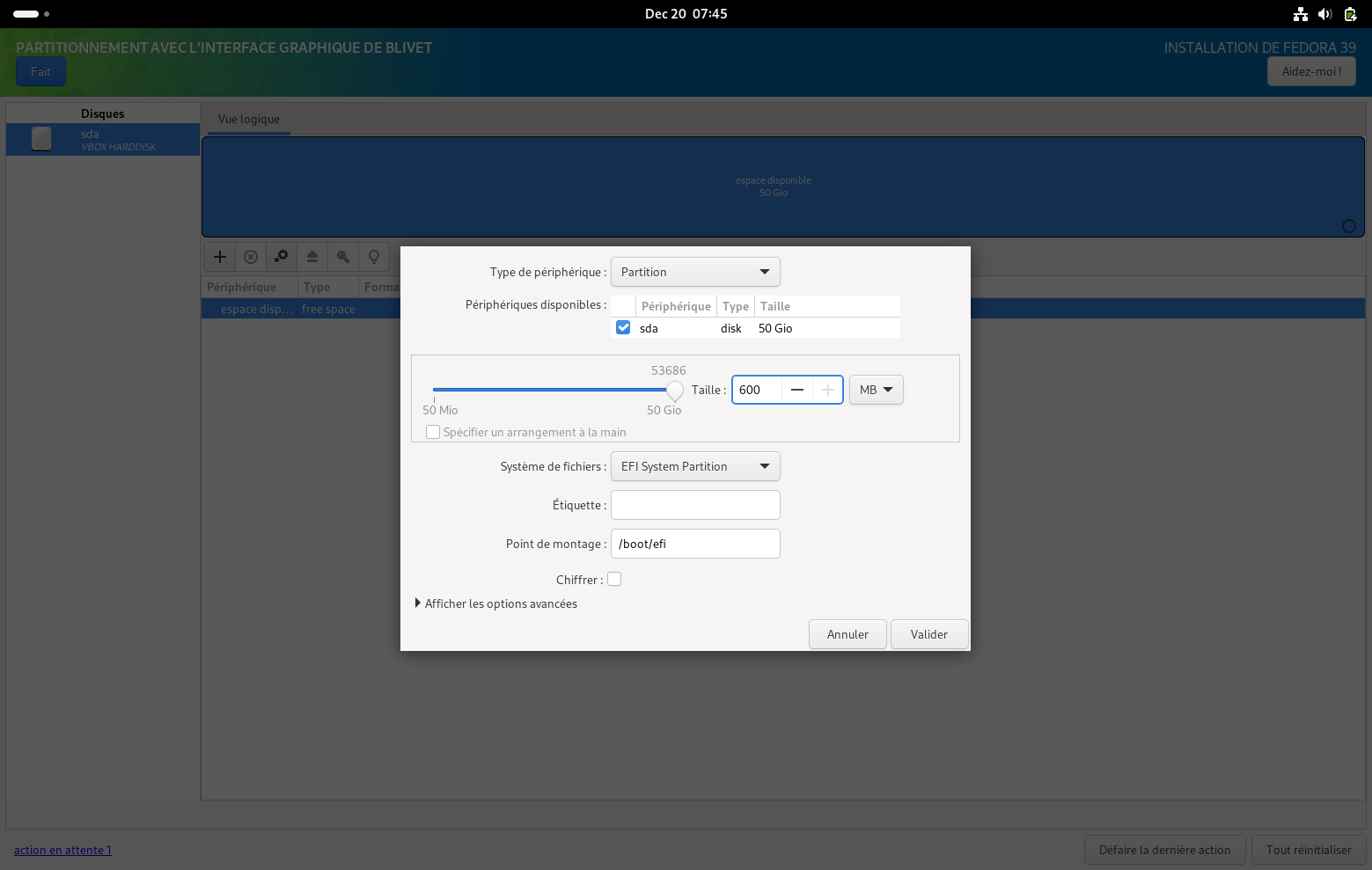Viewport: 1372px width, 870px height.
Task: Click the unmount (eject) icon
Action: [312, 257]
